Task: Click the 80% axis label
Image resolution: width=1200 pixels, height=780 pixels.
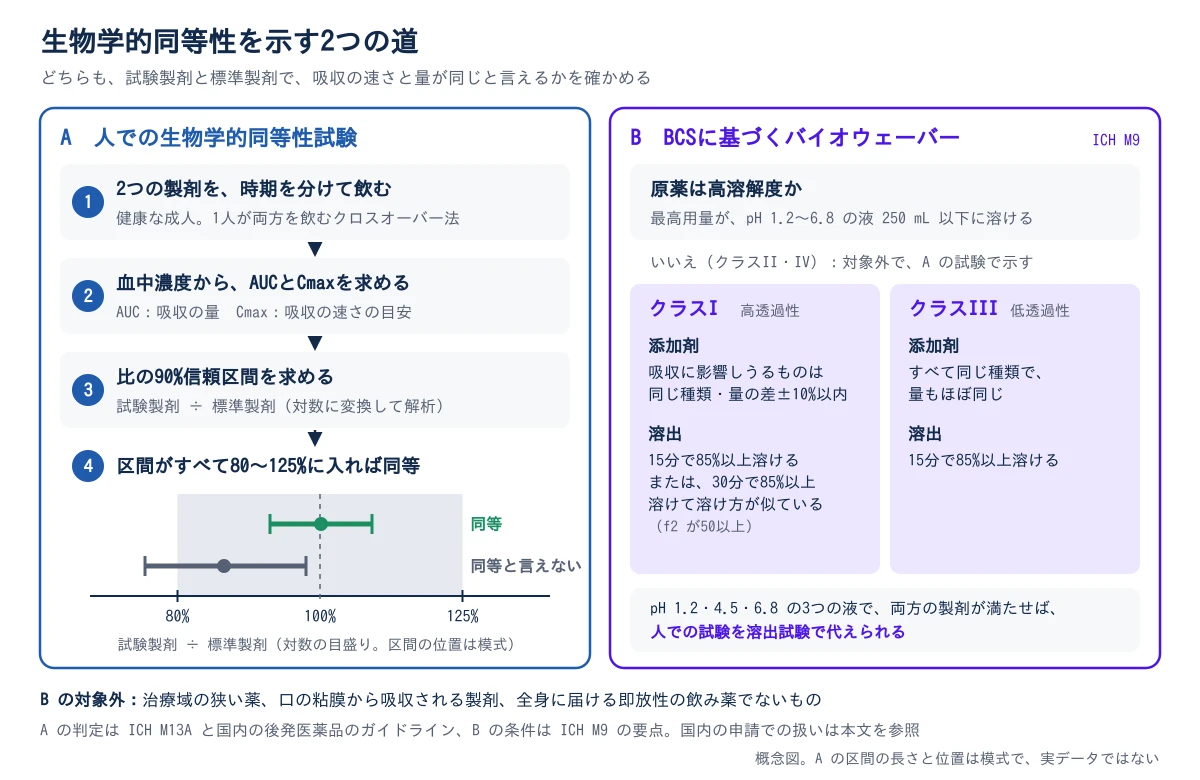Action: 178,616
